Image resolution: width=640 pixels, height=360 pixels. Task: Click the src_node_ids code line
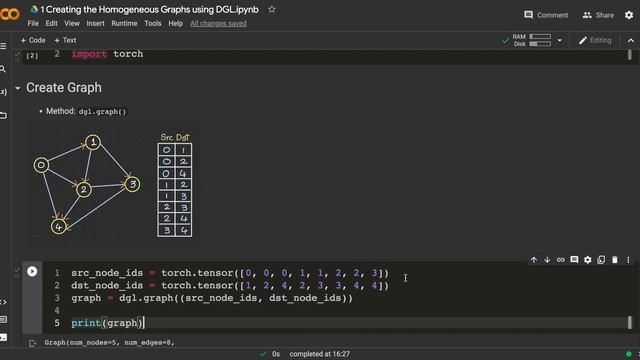230,273
